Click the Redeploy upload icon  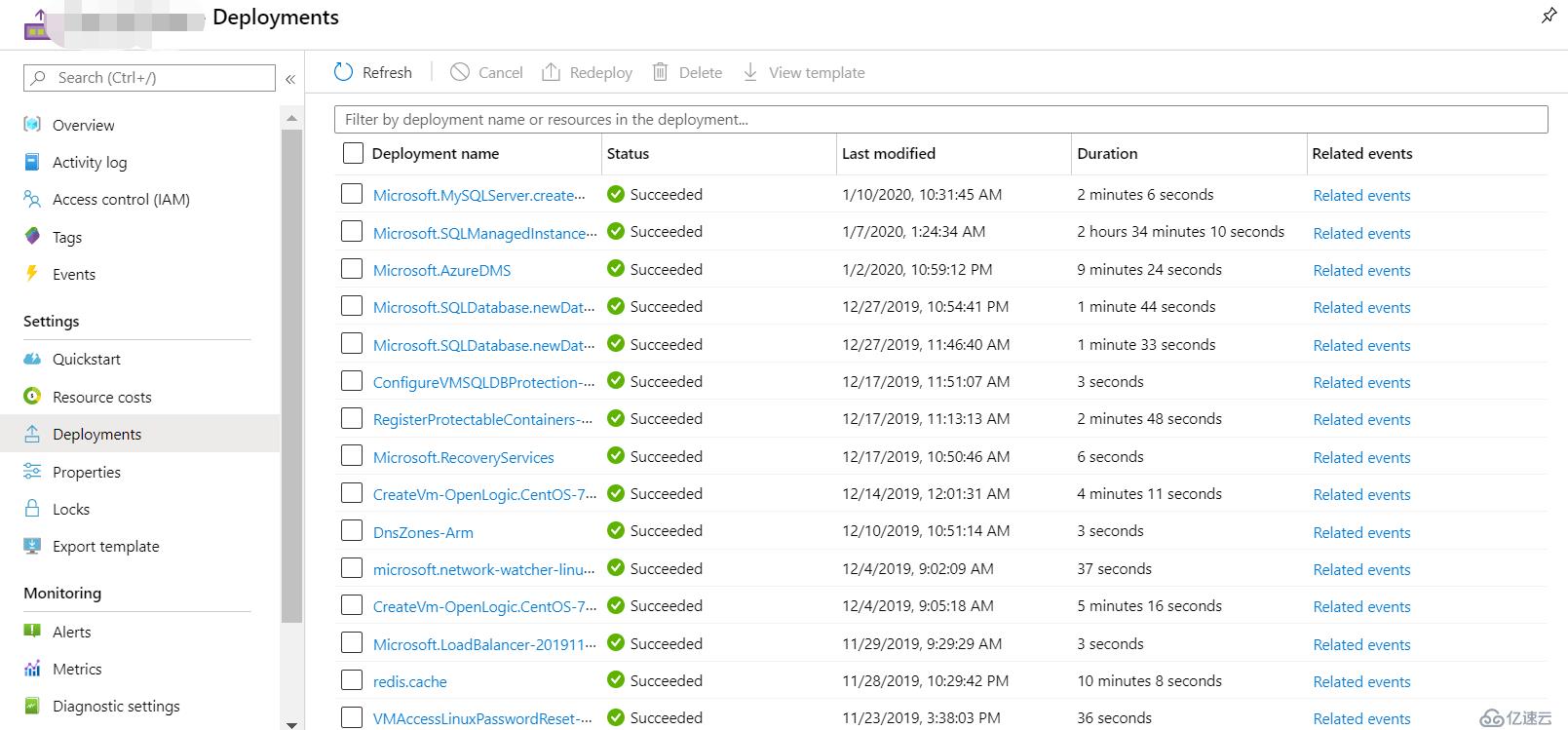click(551, 72)
